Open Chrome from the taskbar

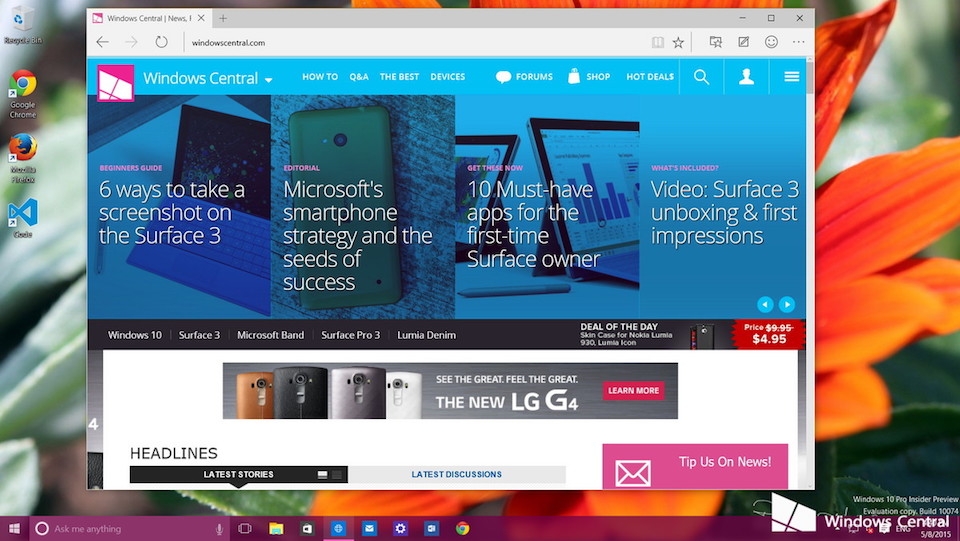tap(463, 528)
